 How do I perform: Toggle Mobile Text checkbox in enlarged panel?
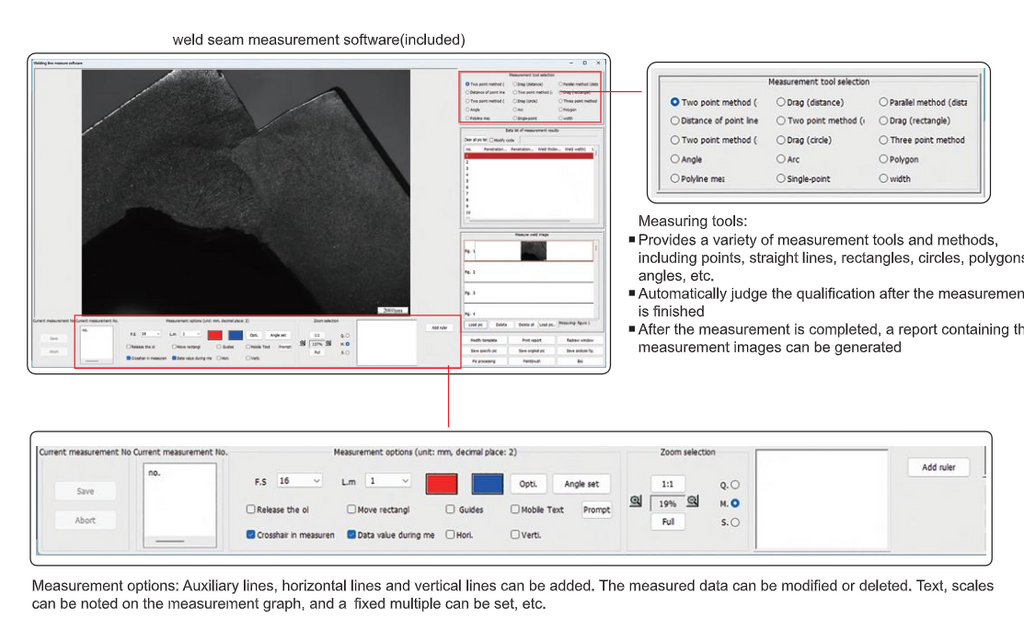(515, 509)
